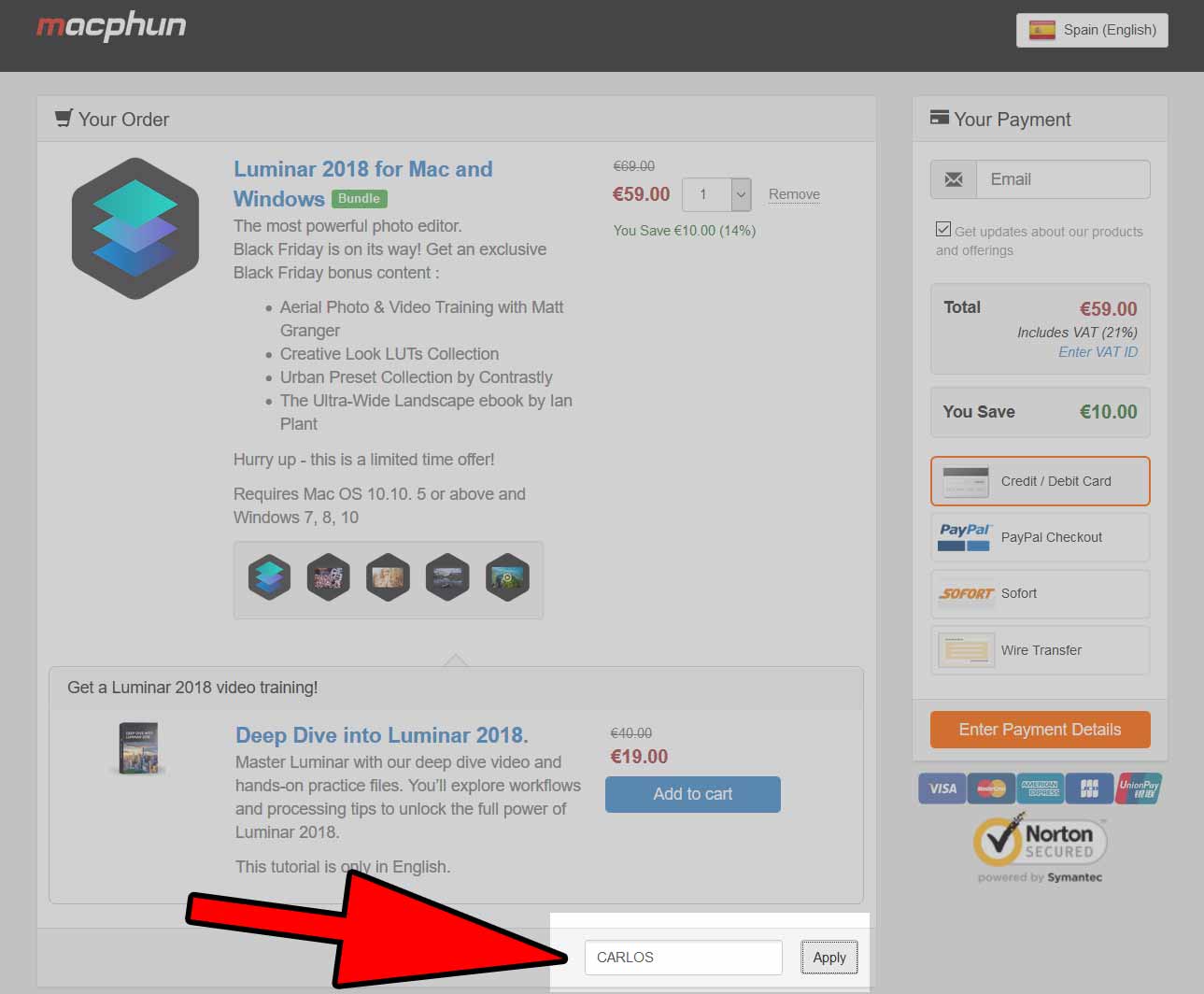
Task: Click the American Express logo
Action: click(1041, 788)
